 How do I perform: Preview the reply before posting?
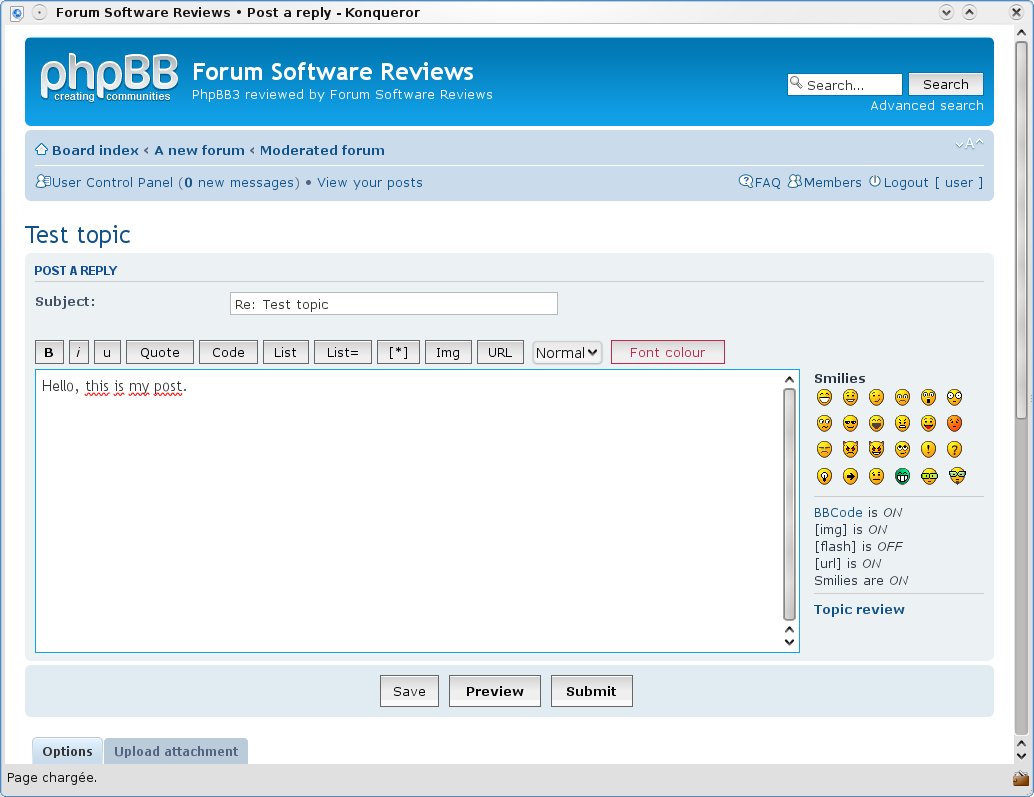494,690
